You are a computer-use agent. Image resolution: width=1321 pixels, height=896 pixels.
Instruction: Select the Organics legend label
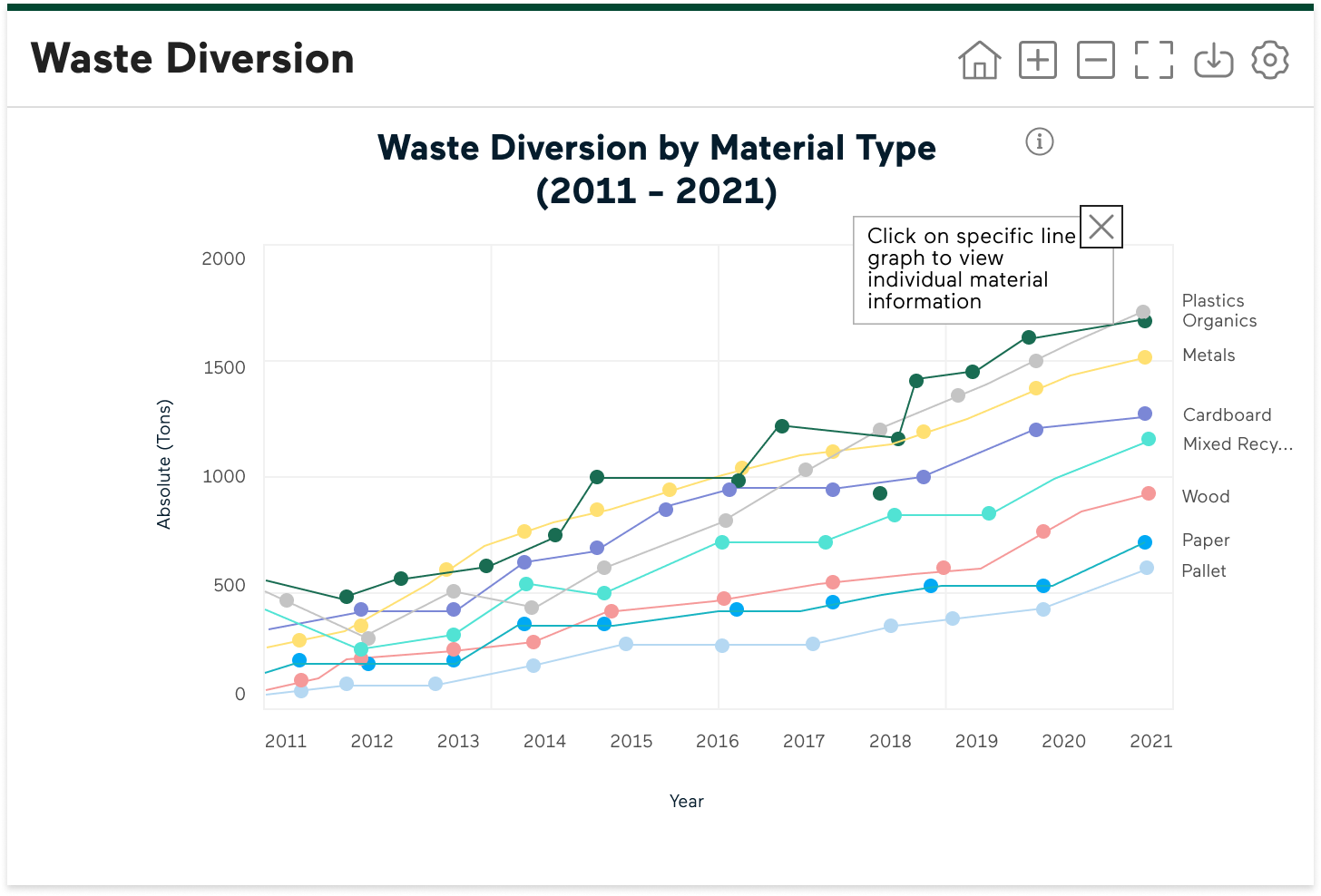(1219, 321)
